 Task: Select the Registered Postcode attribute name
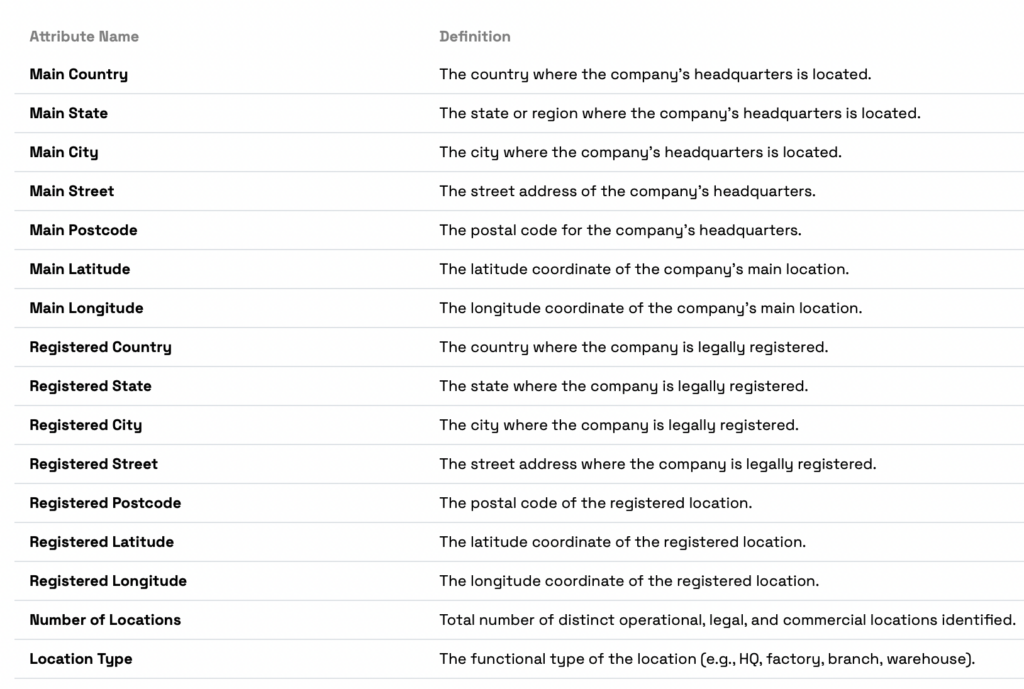105,503
